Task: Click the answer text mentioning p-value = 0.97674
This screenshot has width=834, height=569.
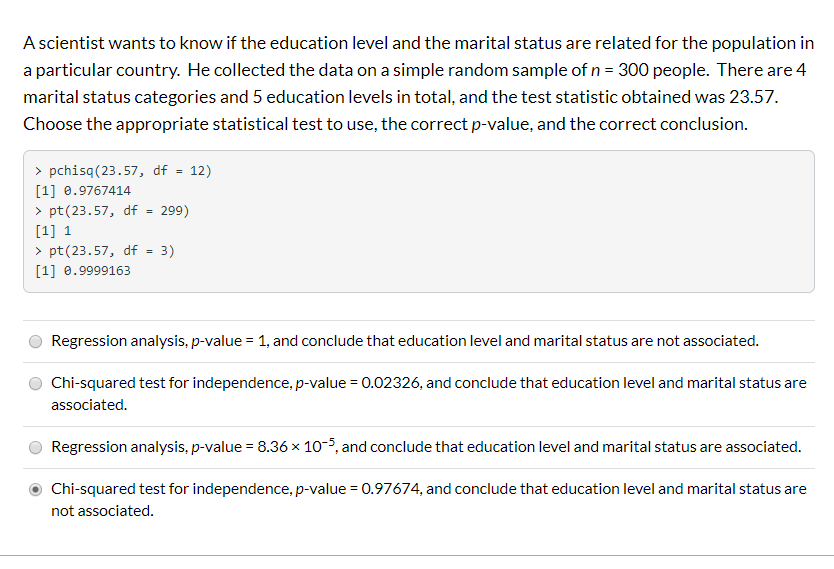Action: click(429, 499)
